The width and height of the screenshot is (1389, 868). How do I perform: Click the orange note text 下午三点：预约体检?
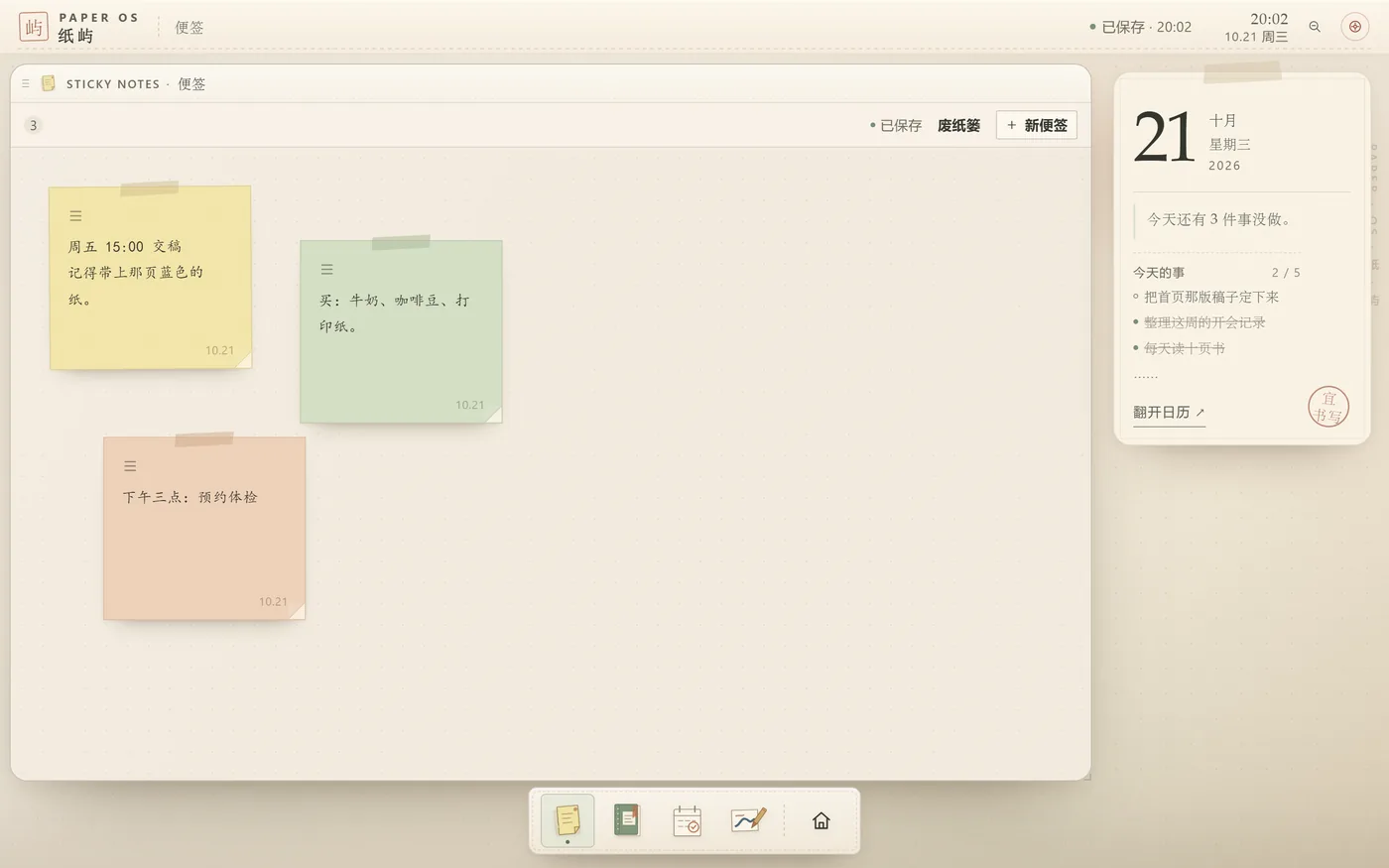point(190,497)
